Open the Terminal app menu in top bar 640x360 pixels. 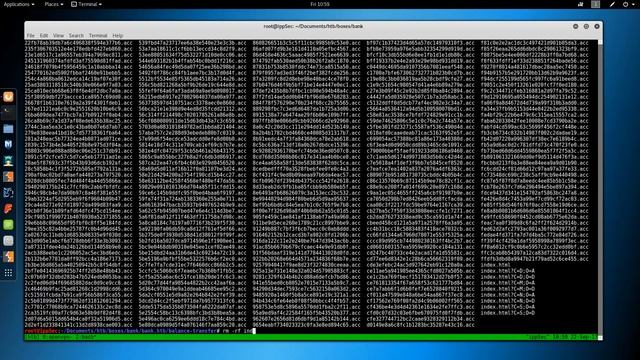coord(87,4)
